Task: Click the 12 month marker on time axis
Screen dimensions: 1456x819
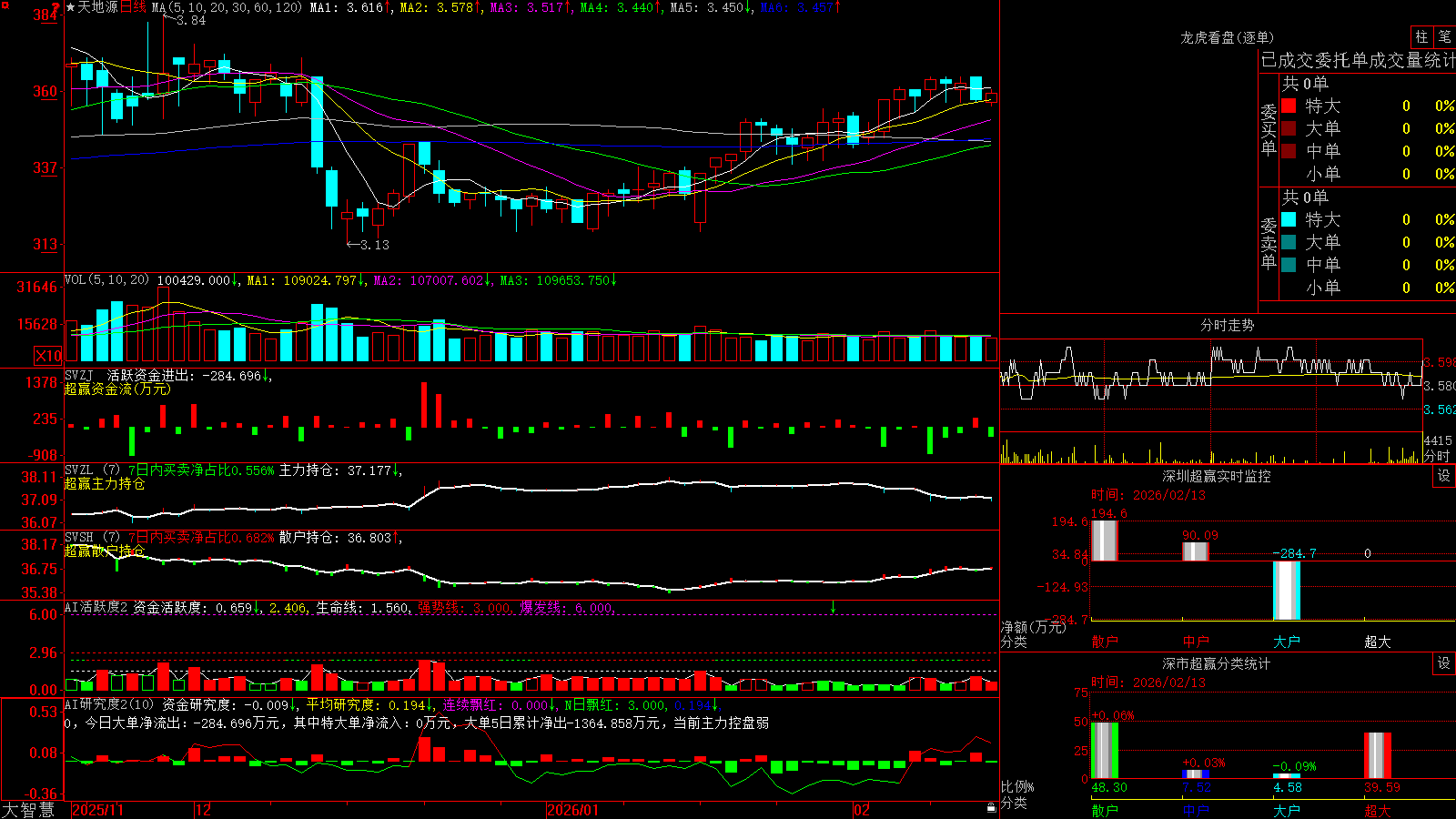Action: click(204, 810)
